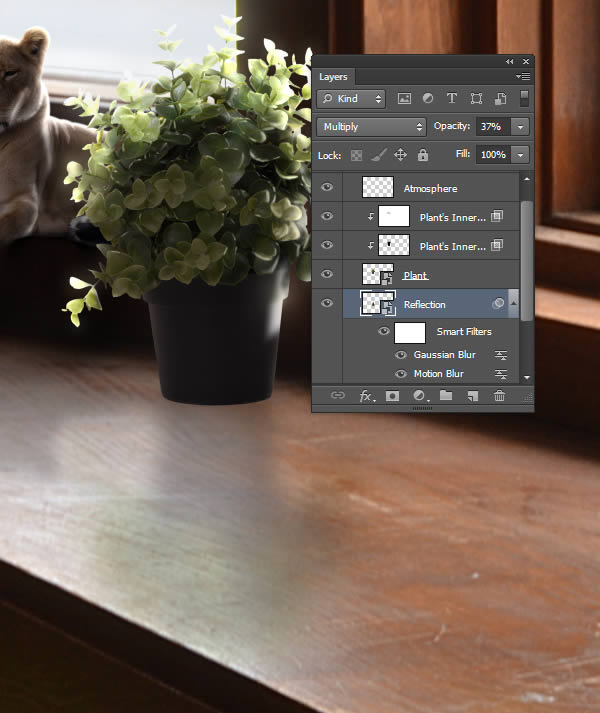
Task: Lock image pixels brush icon
Action: coord(378,155)
